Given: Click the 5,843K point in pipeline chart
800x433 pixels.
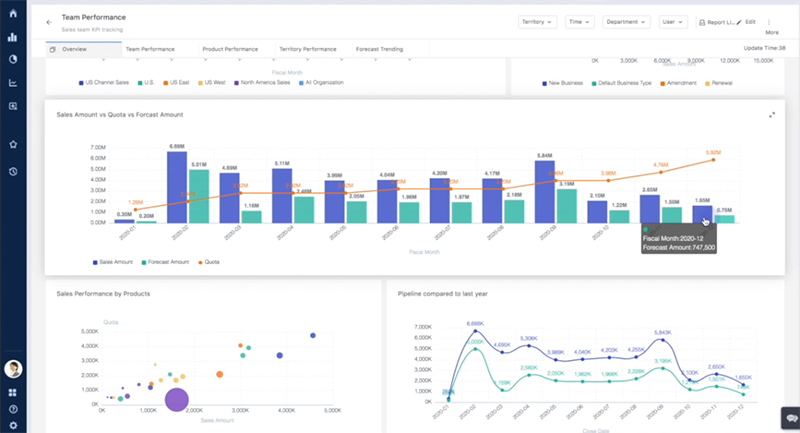Looking at the screenshot, I should tap(663, 340).
